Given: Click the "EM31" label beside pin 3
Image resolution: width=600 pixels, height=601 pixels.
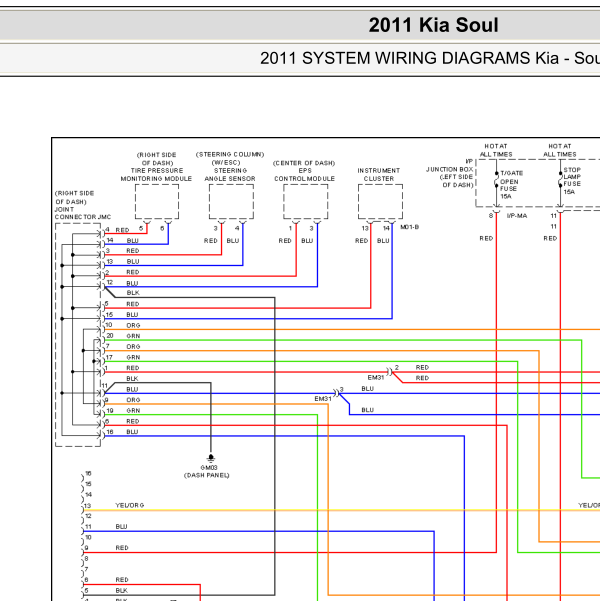Looking at the screenshot, I should (x=323, y=399).
